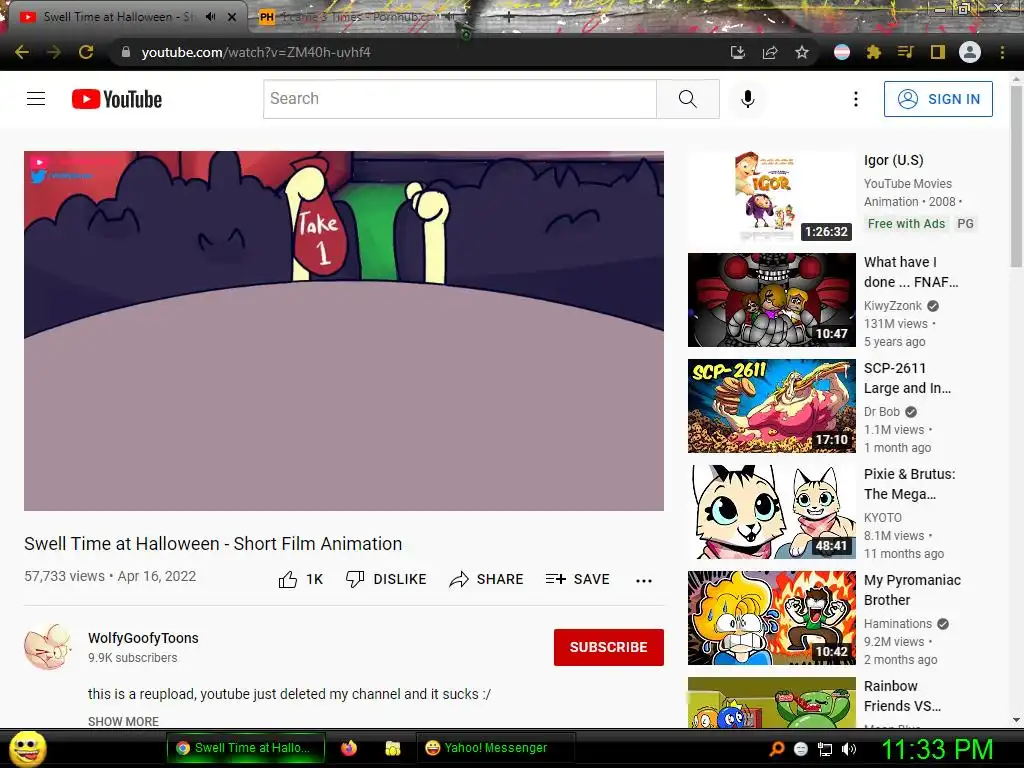The width and height of the screenshot is (1024, 768).
Task: Start voice search with microphone icon
Action: (748, 99)
